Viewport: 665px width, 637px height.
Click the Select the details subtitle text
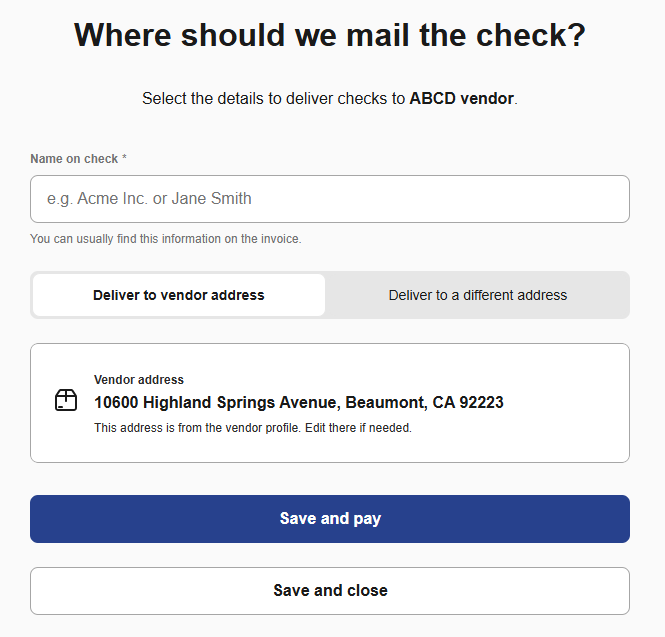273,99
